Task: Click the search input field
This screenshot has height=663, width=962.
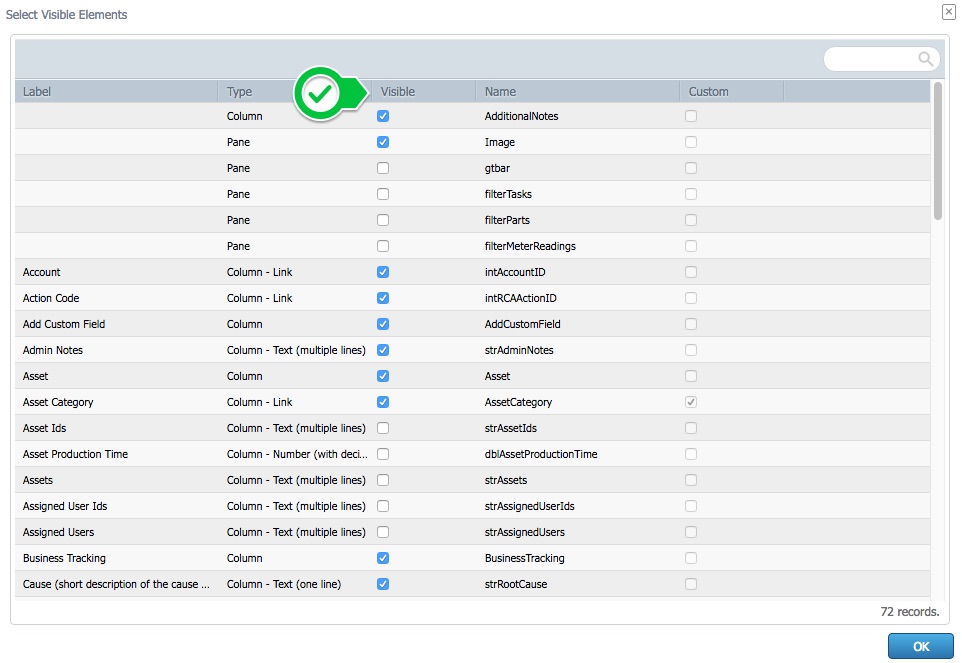Action: [x=871, y=59]
